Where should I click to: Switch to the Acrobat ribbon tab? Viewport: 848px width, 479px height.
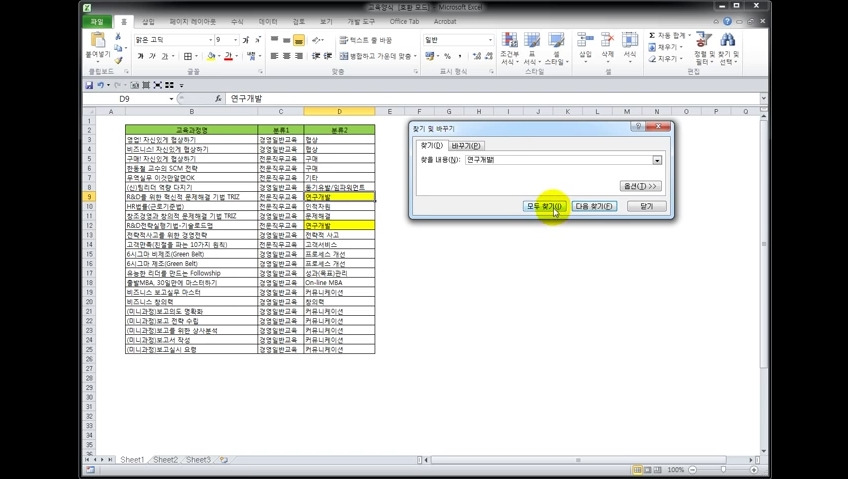445,22
